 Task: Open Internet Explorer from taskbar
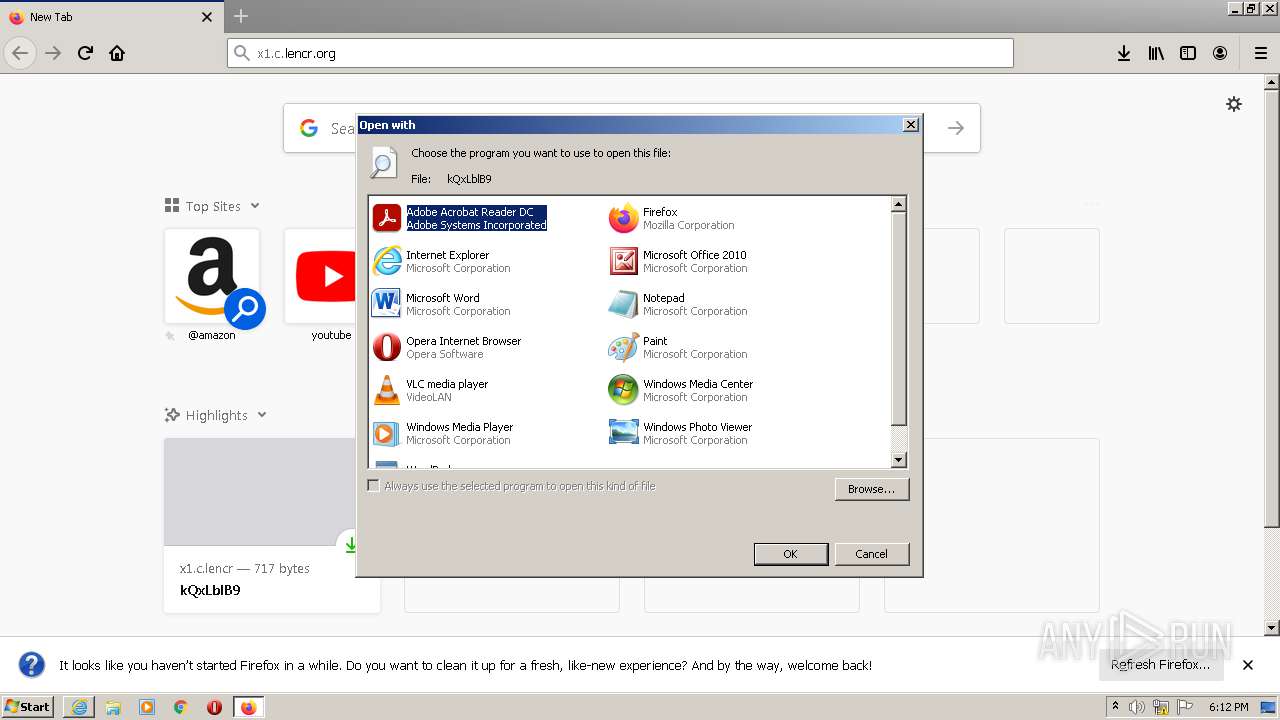[79, 707]
